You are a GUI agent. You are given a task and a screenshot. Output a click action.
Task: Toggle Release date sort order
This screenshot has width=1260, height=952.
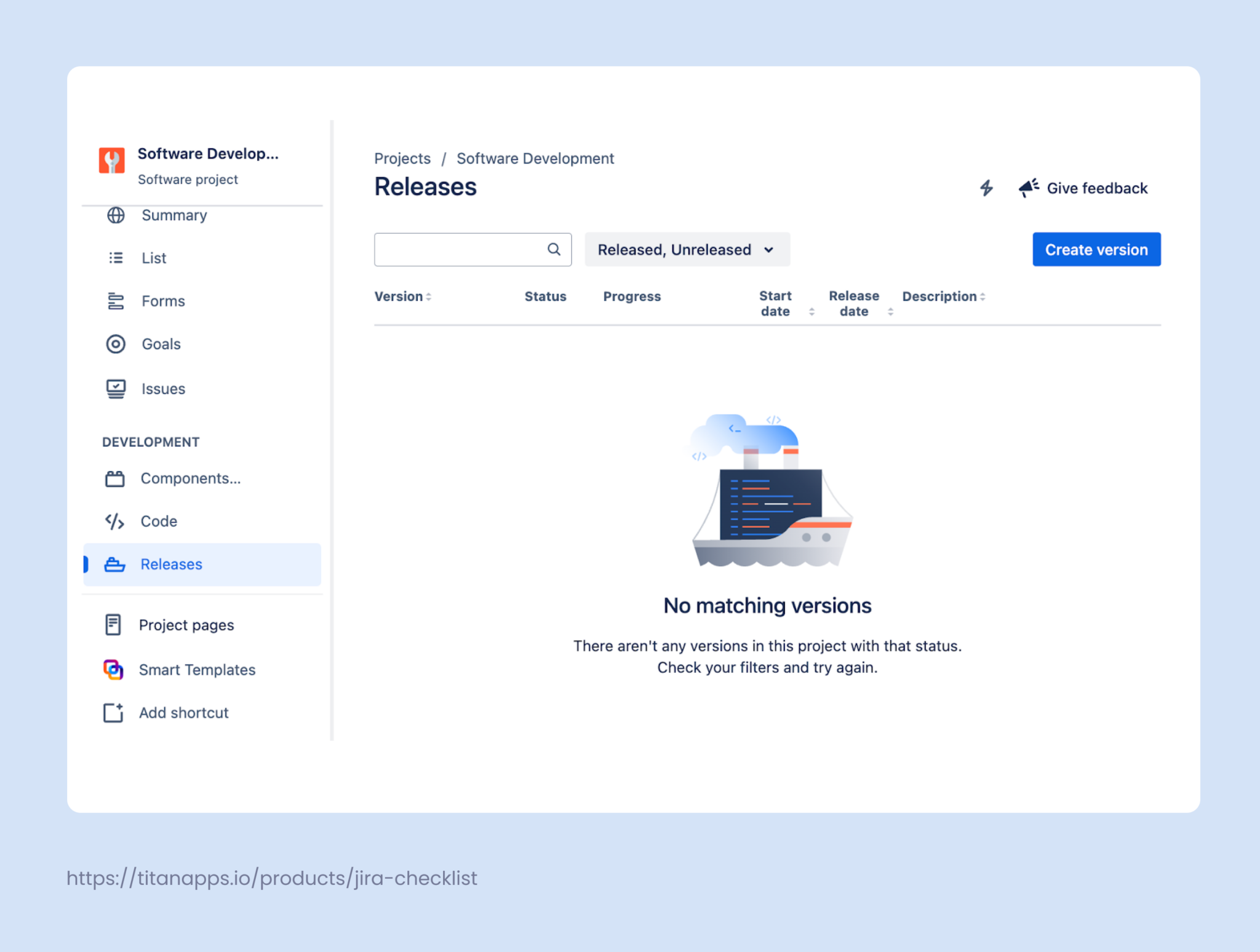tap(891, 311)
